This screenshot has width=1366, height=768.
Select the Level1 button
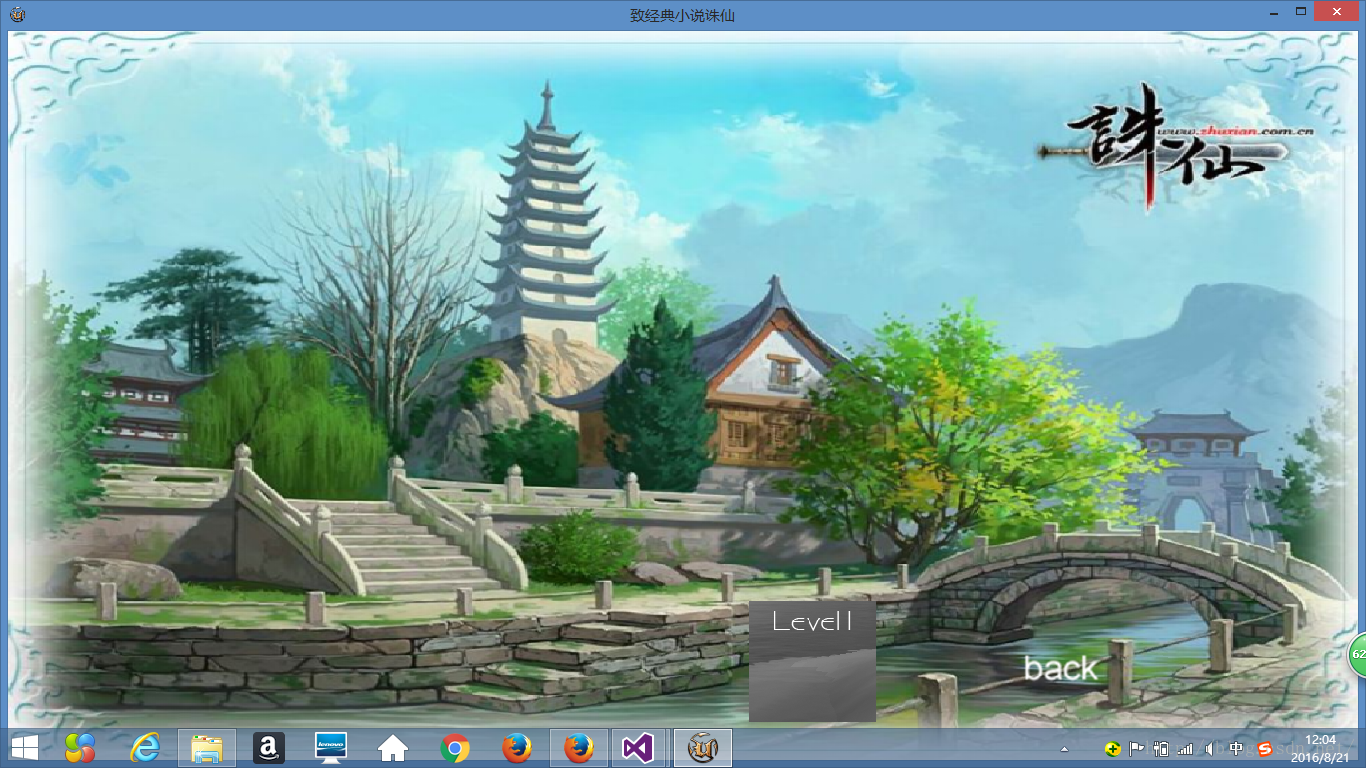(x=812, y=661)
